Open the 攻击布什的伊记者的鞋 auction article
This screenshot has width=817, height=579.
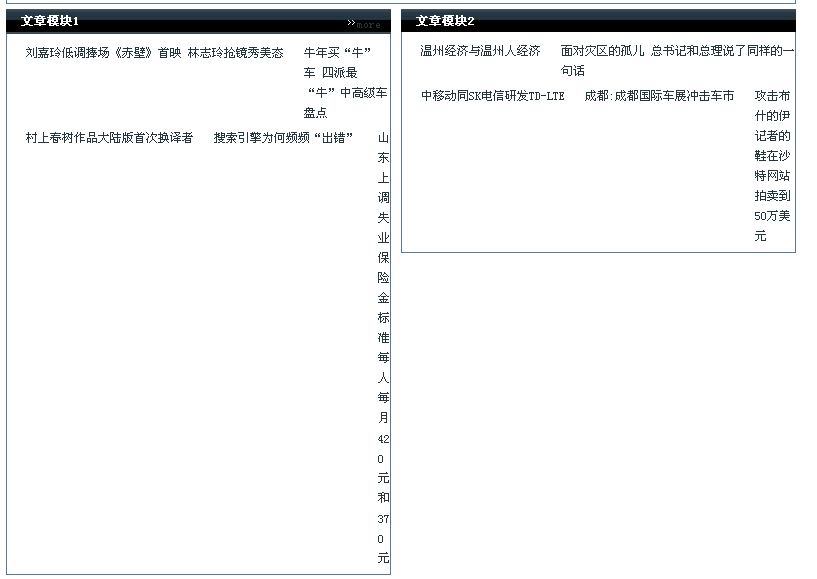[x=772, y=166]
